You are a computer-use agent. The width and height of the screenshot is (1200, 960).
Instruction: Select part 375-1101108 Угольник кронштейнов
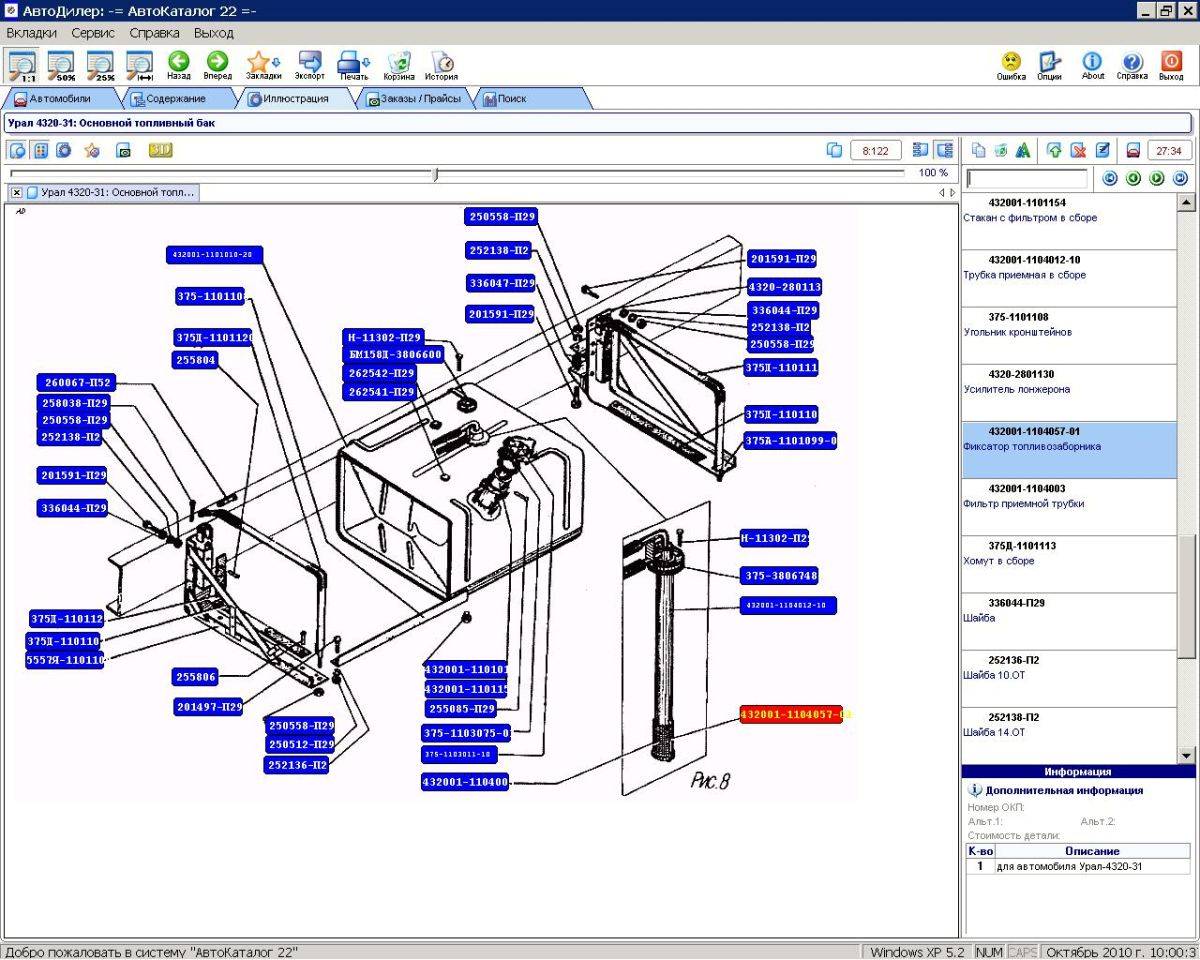point(1070,336)
